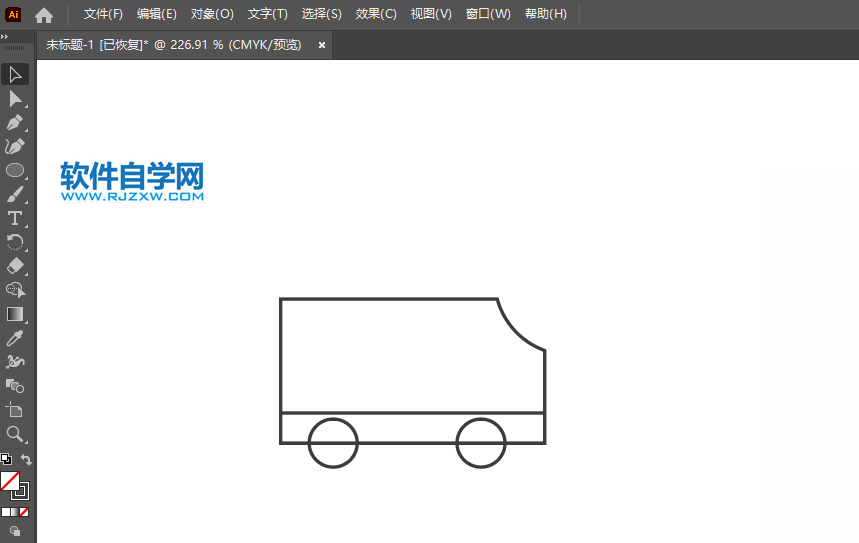Select the Rotate tool
The image size is (859, 543).
15,242
